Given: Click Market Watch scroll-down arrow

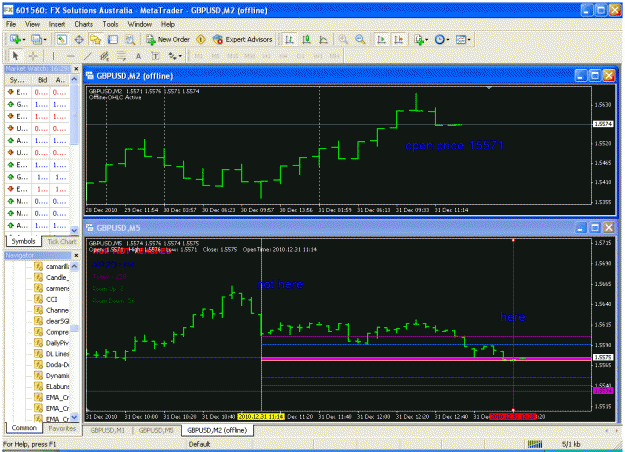Looking at the screenshot, I should [74, 230].
